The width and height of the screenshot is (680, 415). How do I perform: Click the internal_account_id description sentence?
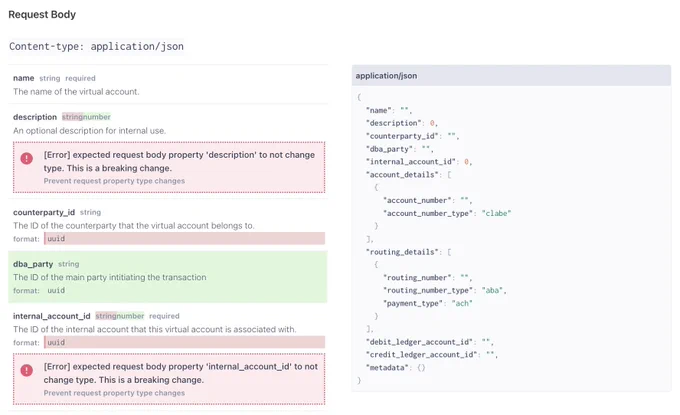click(x=154, y=329)
